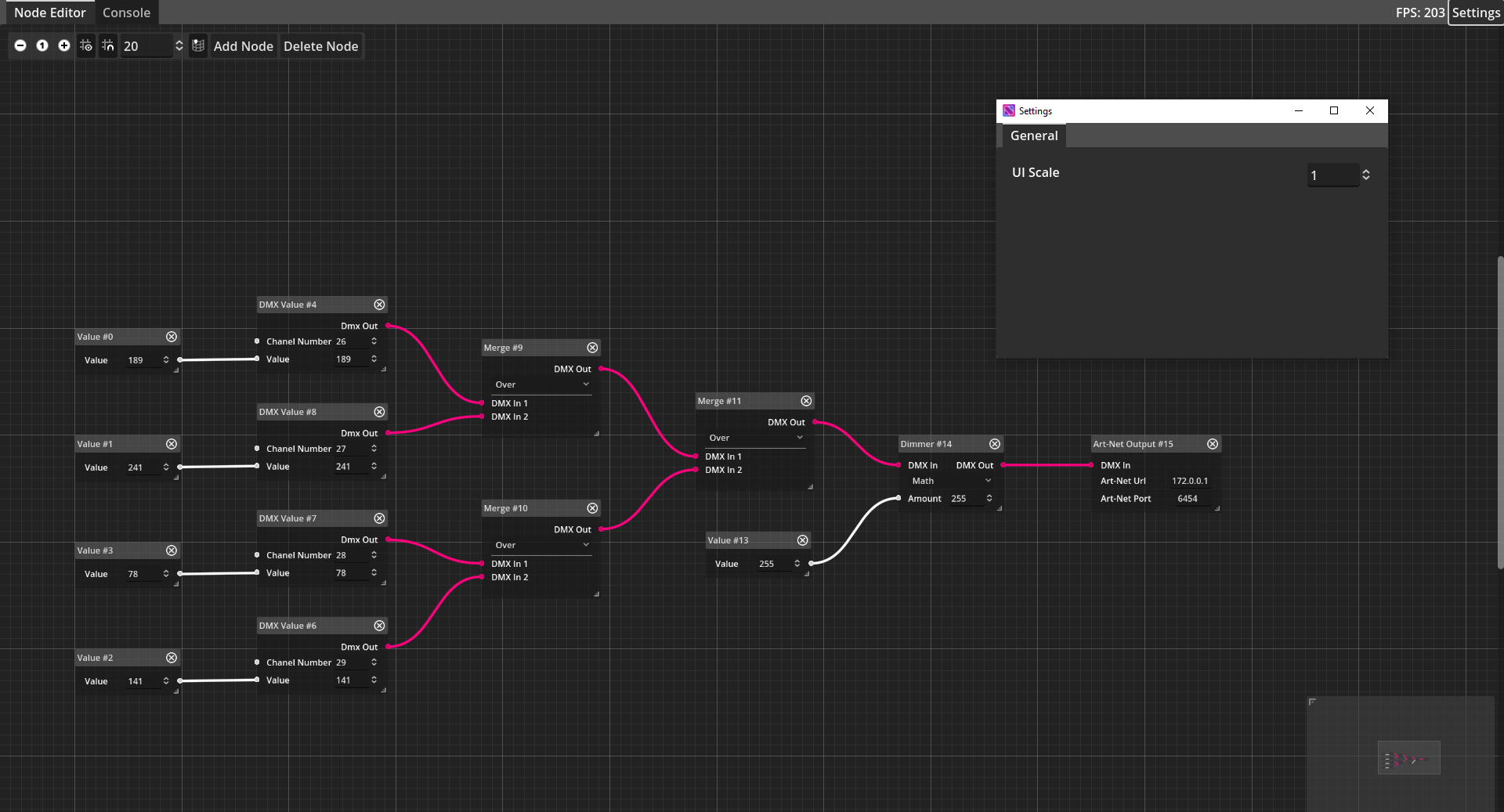Click the Add Node button

tap(243, 45)
